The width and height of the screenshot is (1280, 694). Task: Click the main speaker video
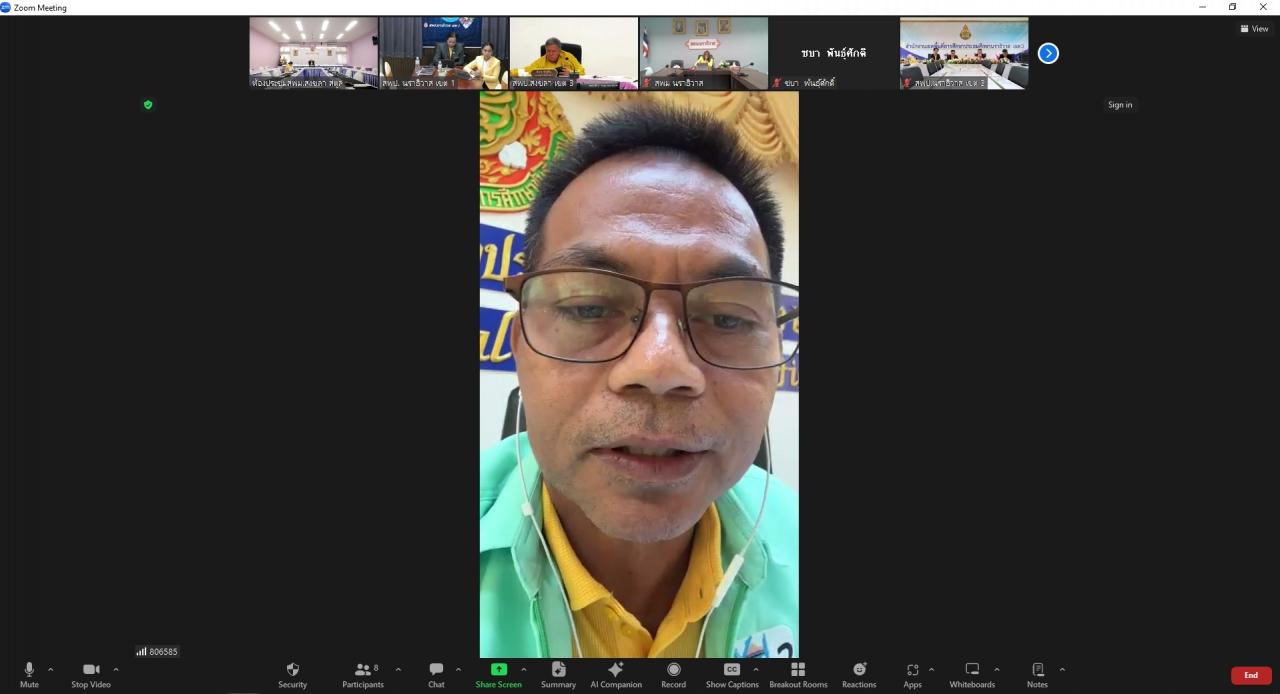pos(639,375)
